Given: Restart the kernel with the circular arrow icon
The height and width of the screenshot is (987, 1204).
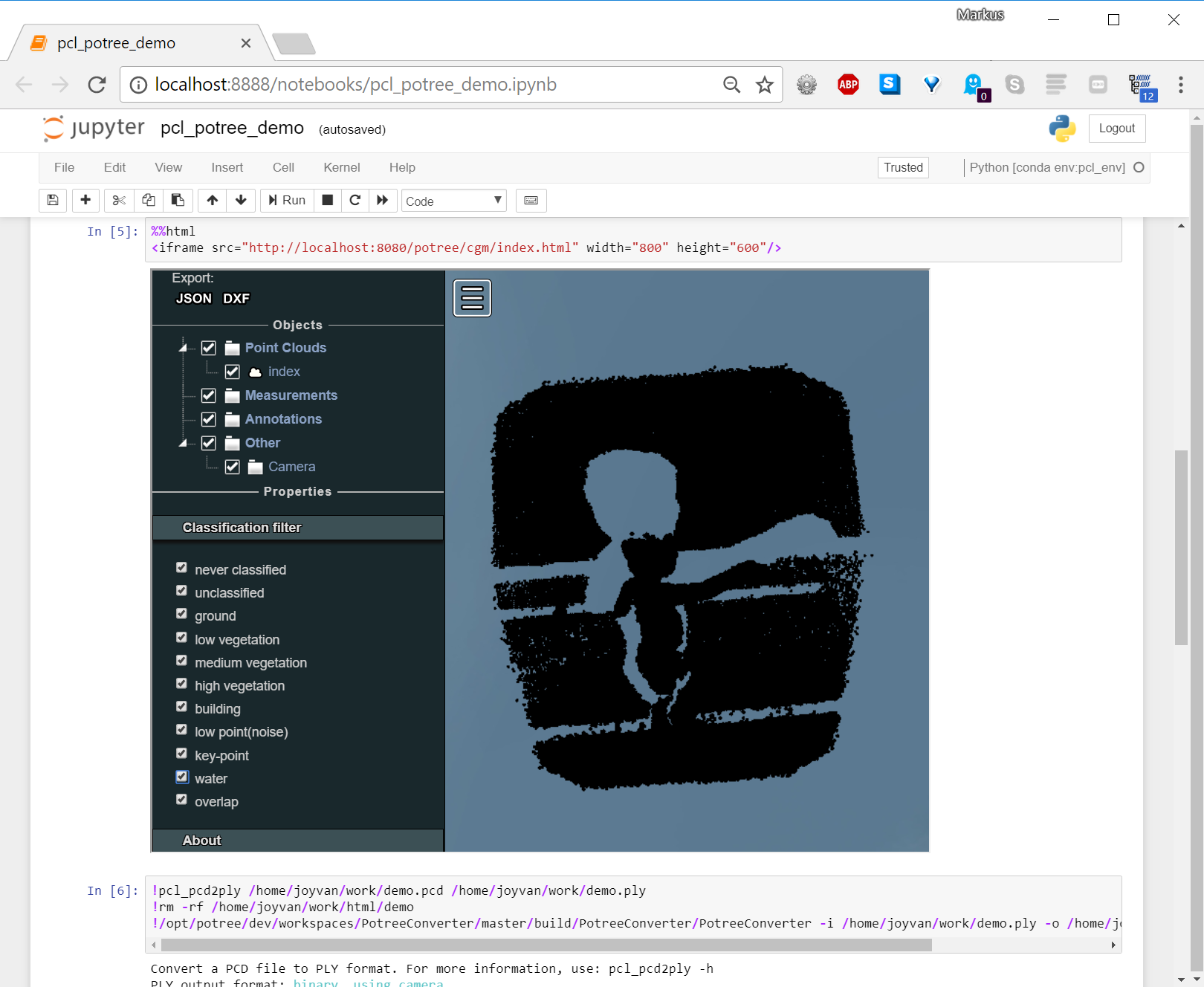Looking at the screenshot, I should tap(355, 201).
